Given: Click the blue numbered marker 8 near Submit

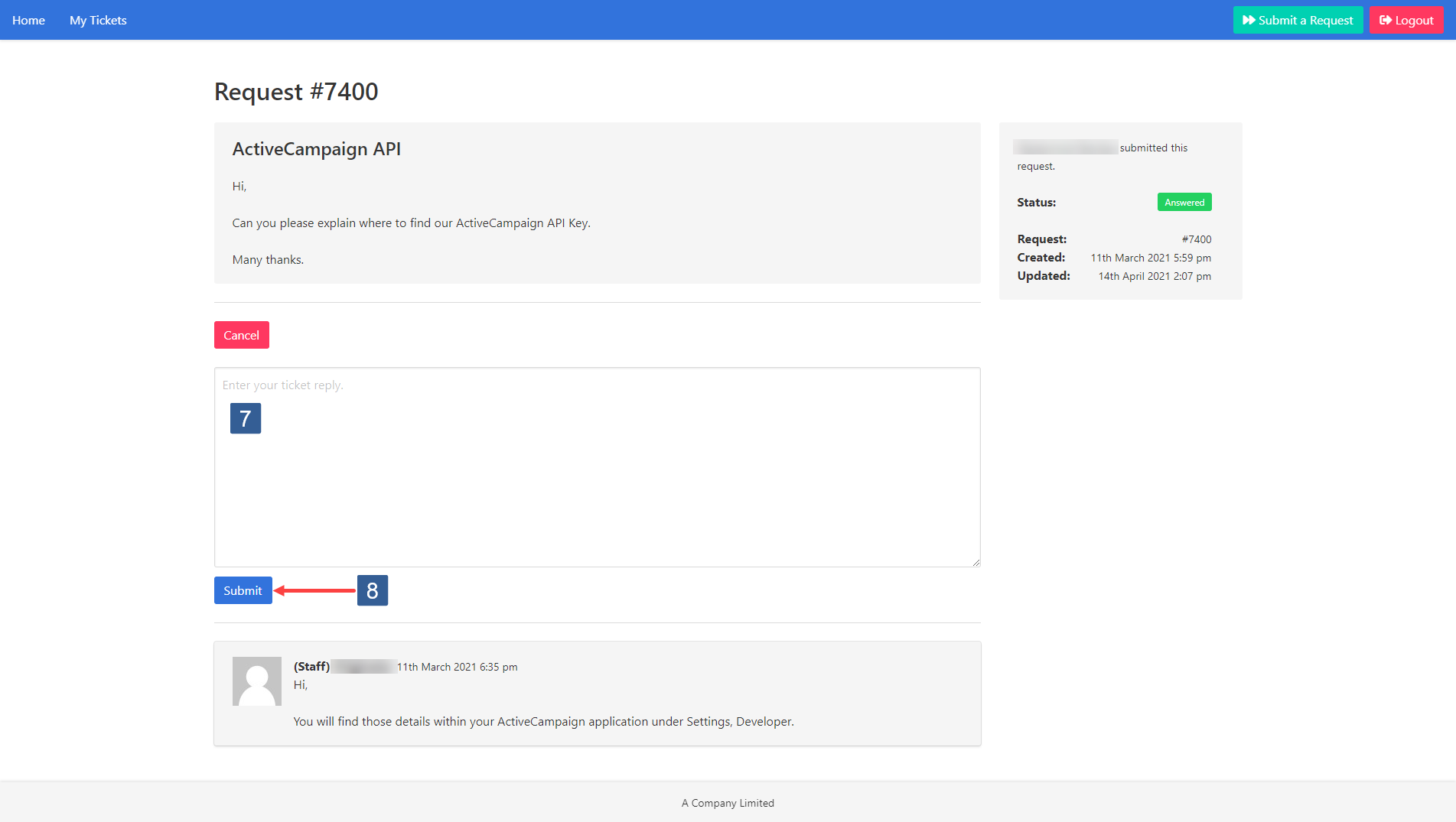Looking at the screenshot, I should coord(373,590).
